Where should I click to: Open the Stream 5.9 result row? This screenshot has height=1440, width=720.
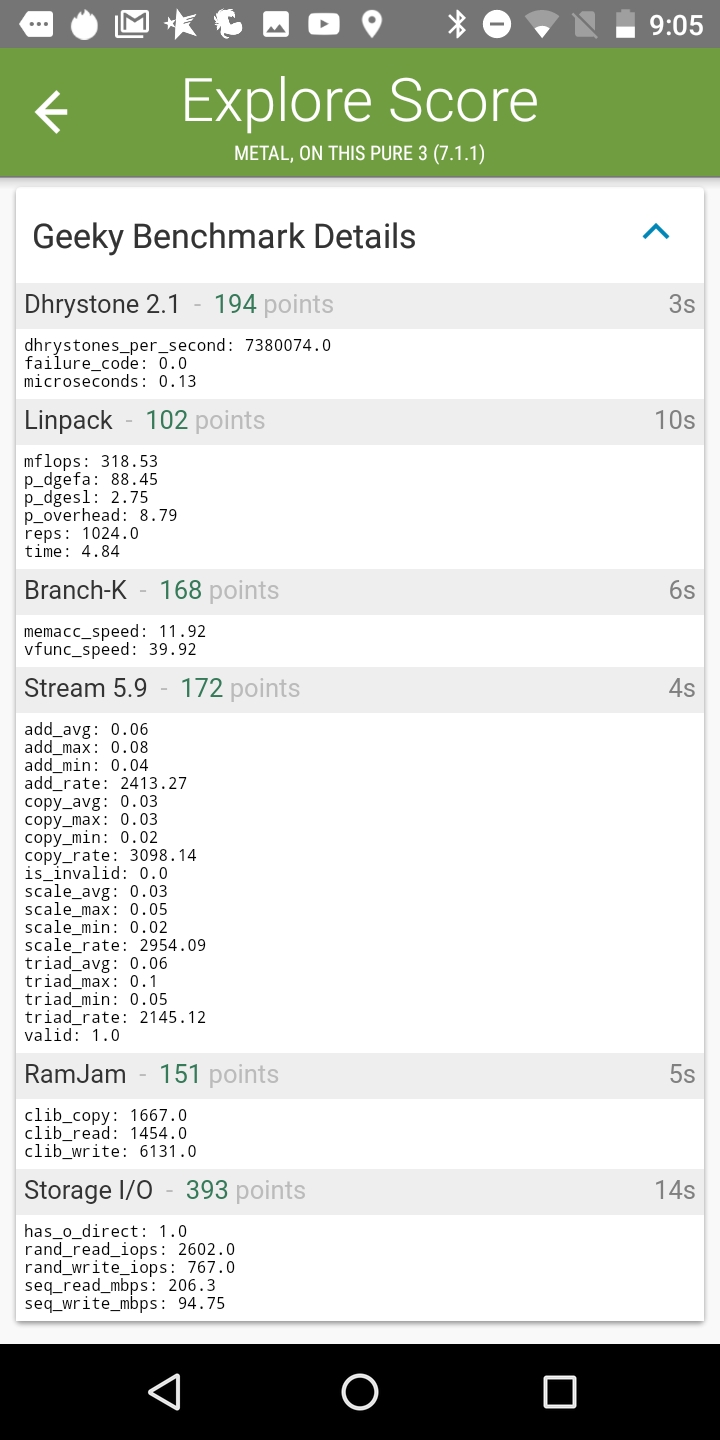pos(360,689)
